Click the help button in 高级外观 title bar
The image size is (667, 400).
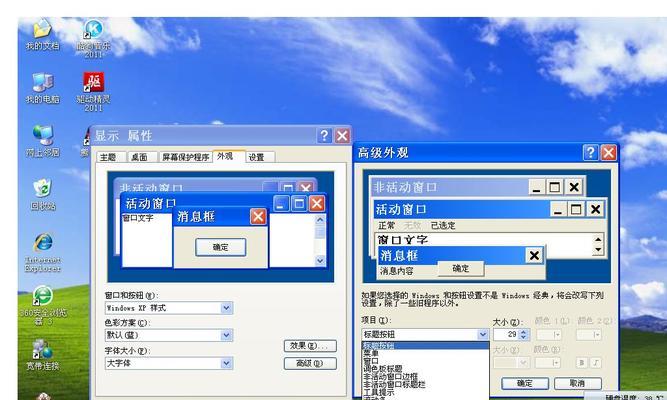591,153
